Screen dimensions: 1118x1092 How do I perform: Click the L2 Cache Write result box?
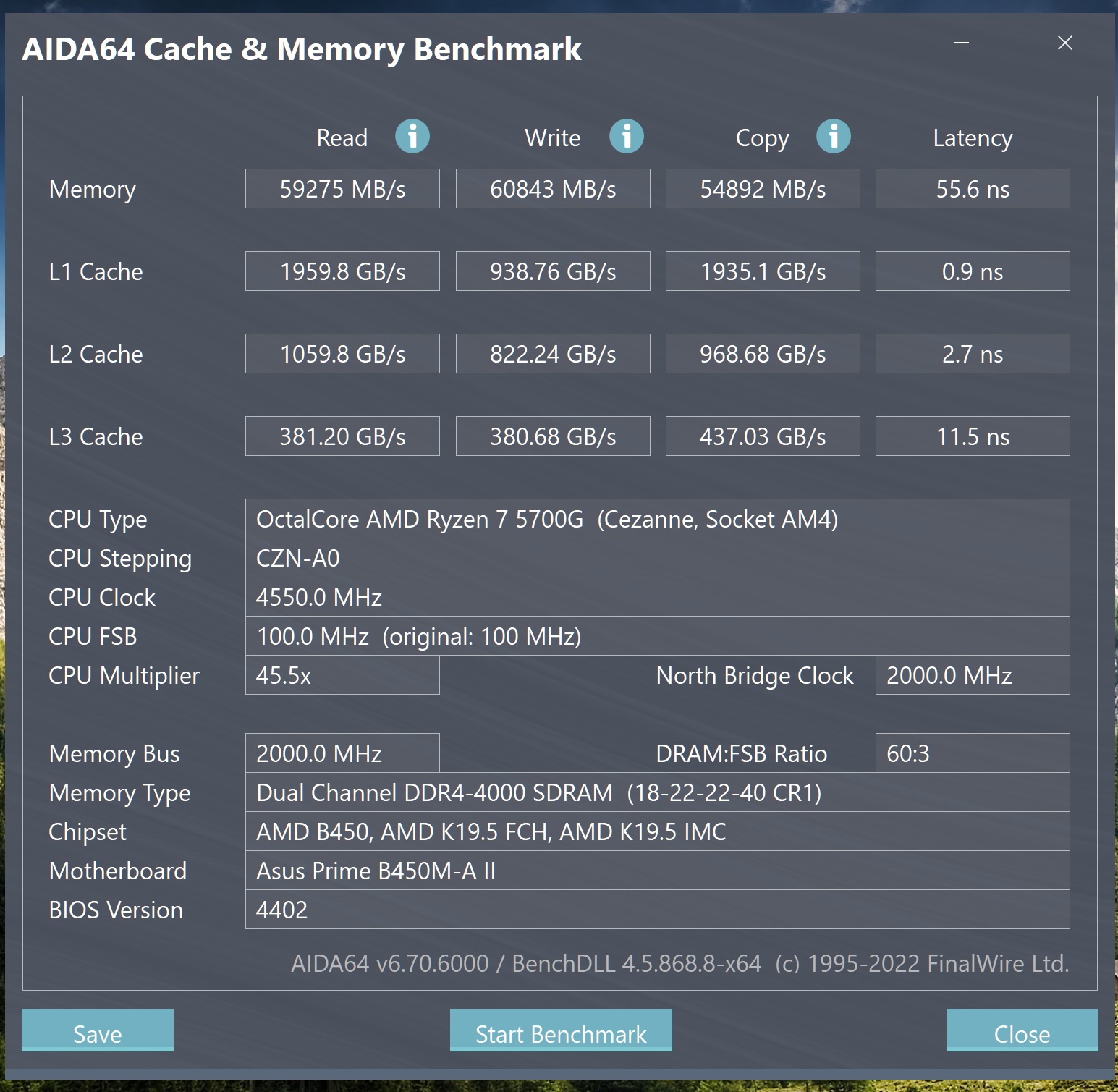[x=553, y=354]
